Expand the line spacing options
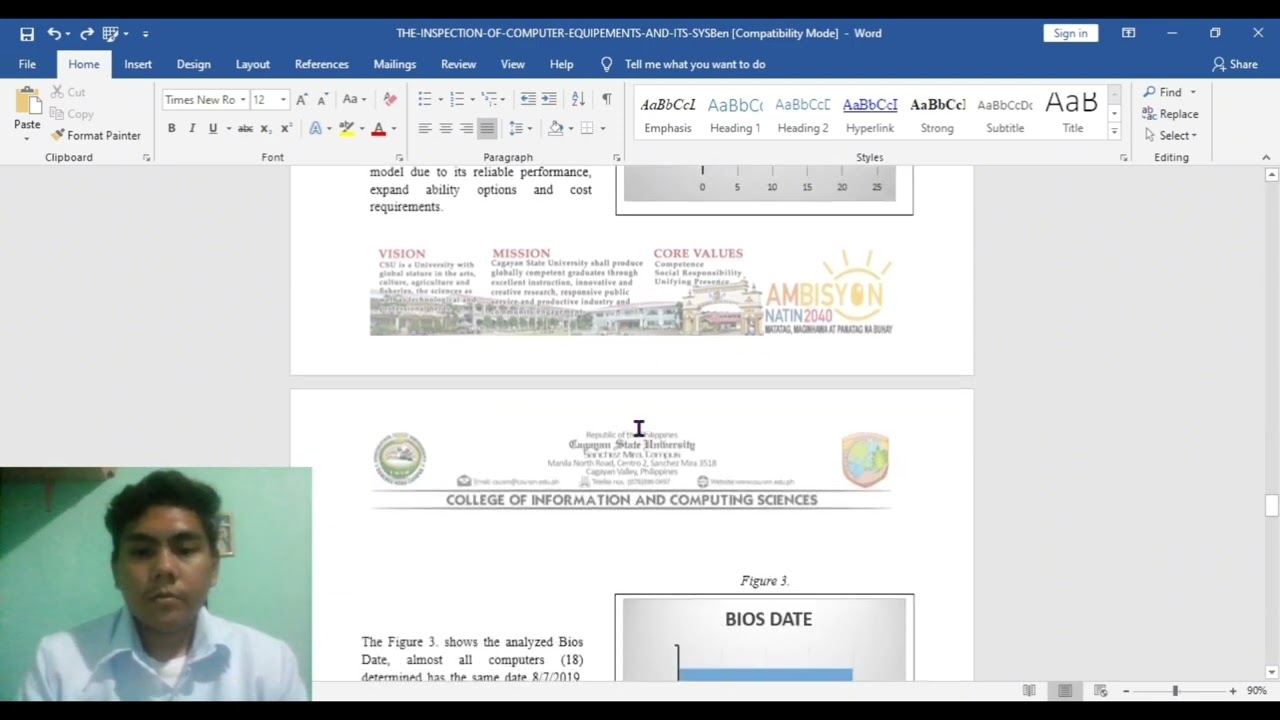 click(520, 128)
